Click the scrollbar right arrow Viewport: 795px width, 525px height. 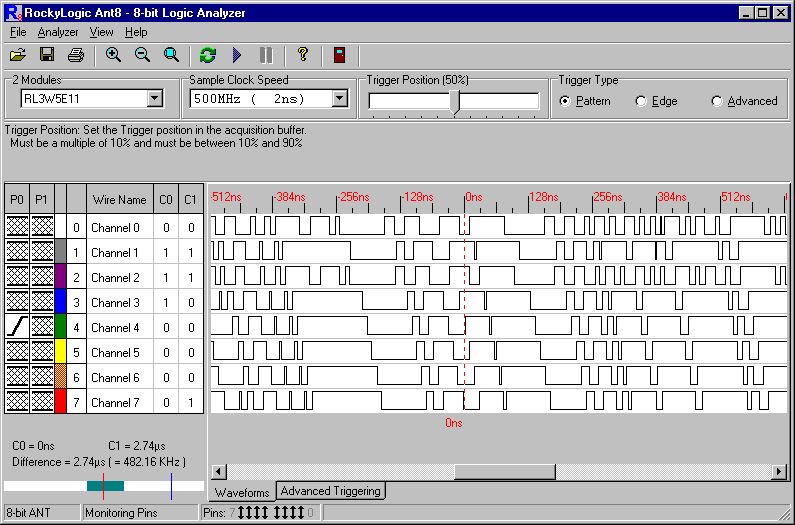pos(779,472)
